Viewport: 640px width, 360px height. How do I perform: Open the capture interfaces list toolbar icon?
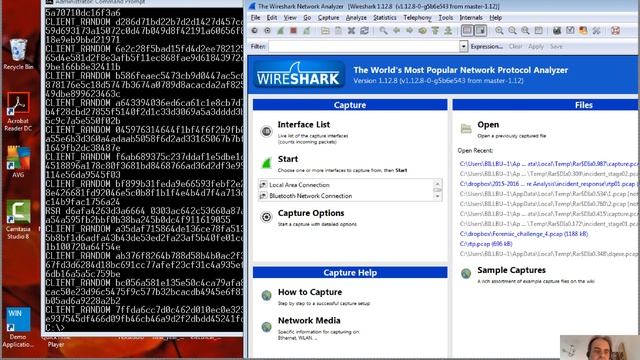click(254, 31)
